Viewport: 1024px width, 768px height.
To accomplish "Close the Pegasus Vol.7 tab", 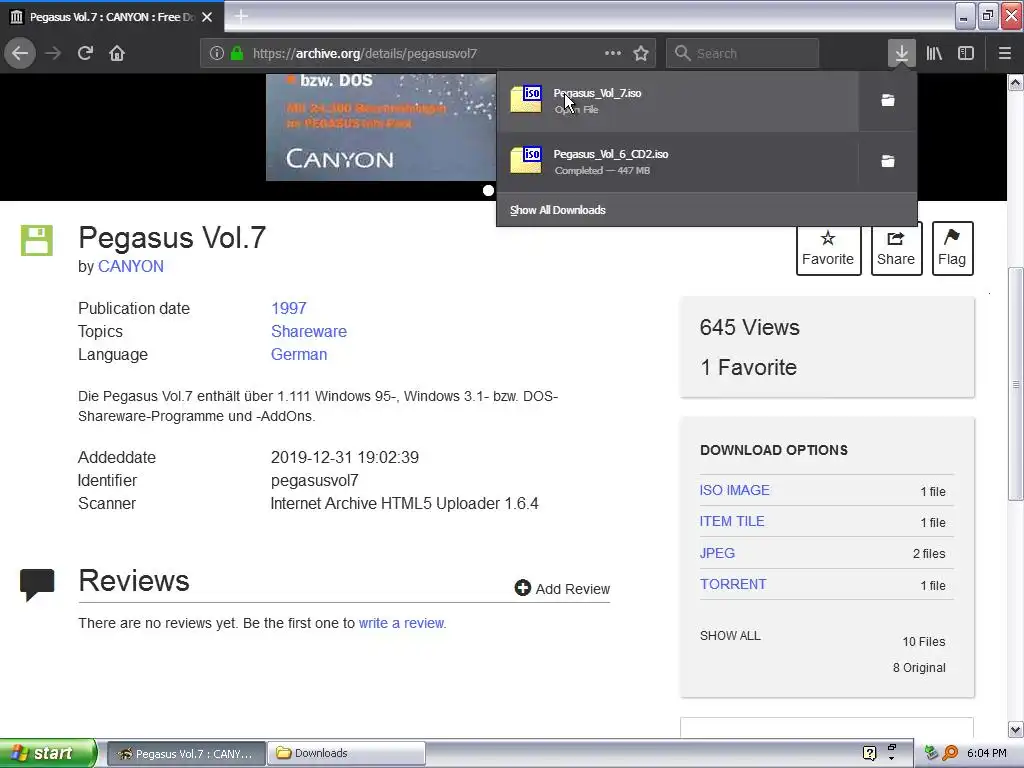I will 207,17.
